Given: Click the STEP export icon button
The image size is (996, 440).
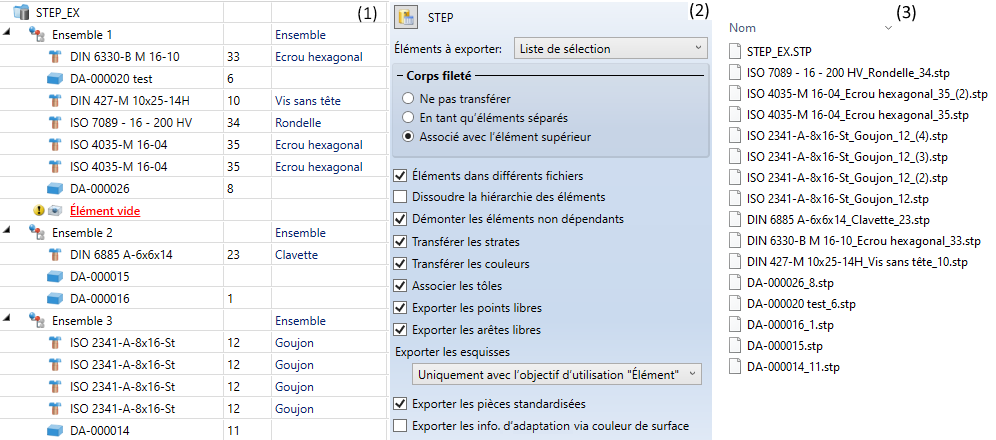Looking at the screenshot, I should coord(405,17).
